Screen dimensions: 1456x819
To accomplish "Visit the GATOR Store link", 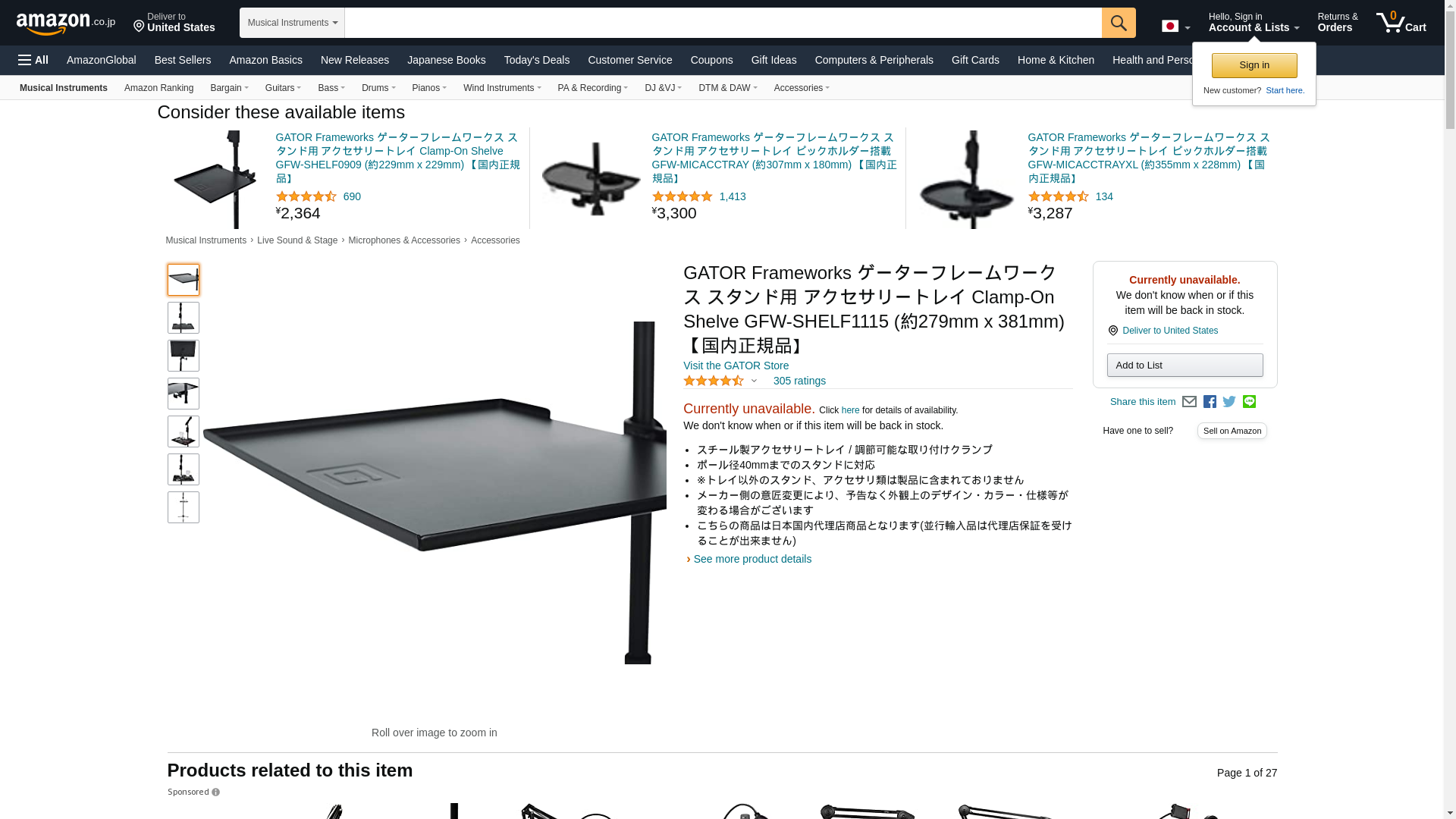I will click(736, 366).
